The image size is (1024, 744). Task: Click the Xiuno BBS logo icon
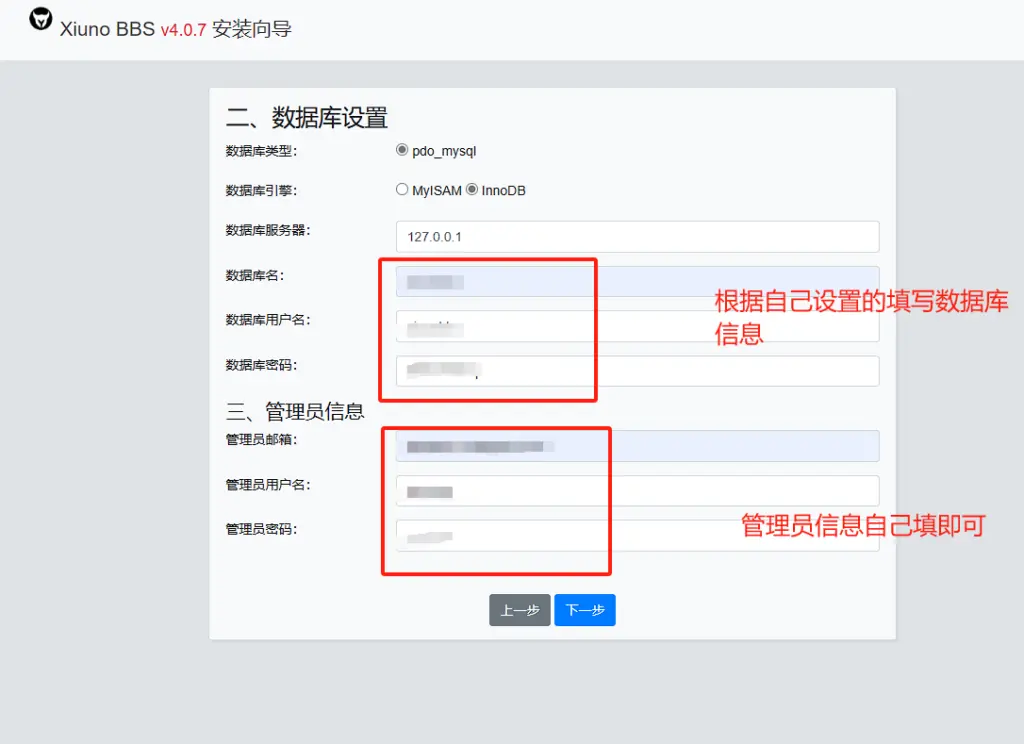[40, 18]
